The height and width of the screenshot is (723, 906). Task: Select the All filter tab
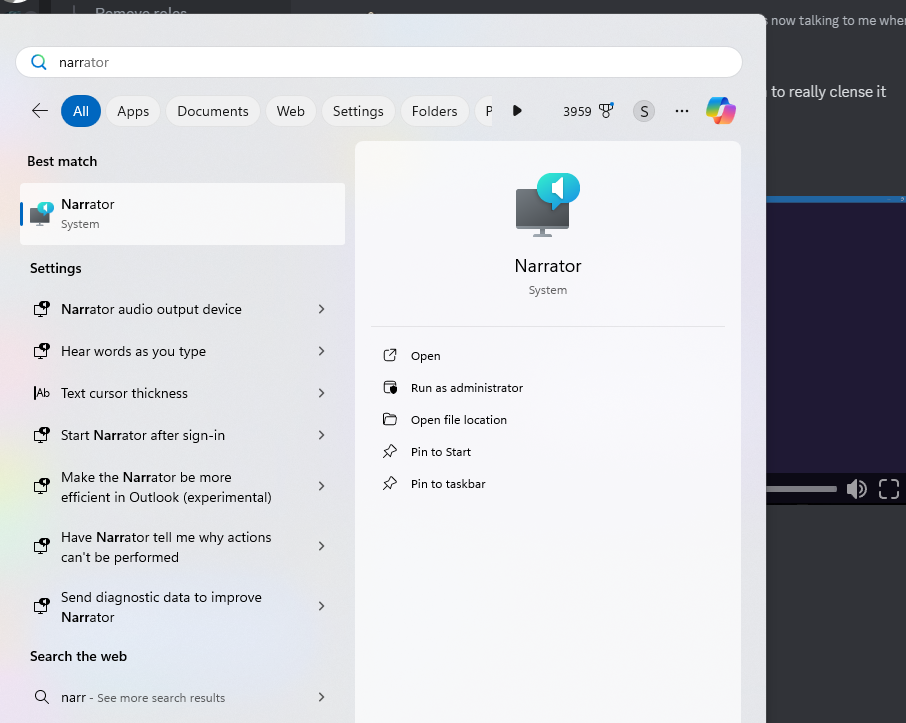coord(81,111)
